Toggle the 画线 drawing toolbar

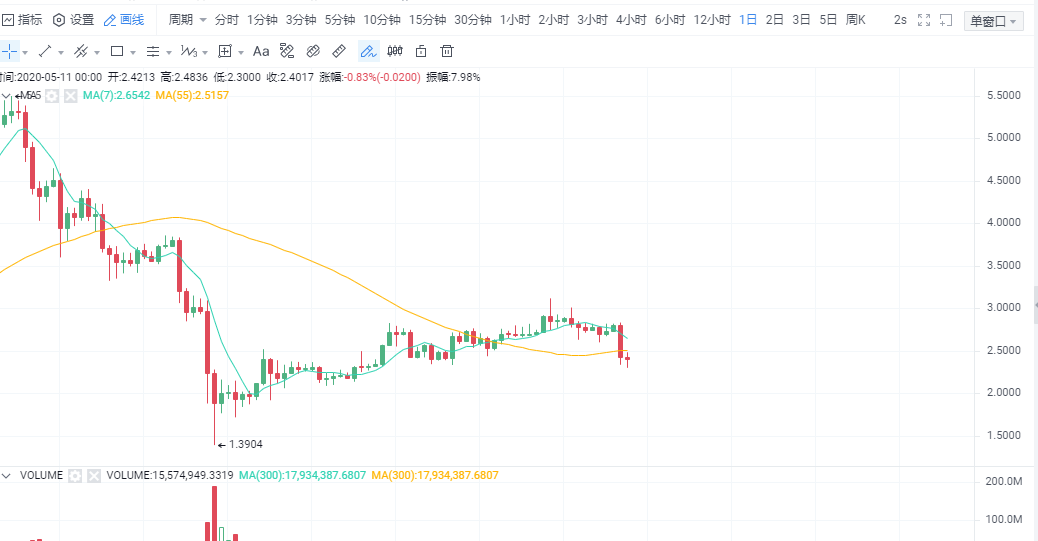[124, 20]
